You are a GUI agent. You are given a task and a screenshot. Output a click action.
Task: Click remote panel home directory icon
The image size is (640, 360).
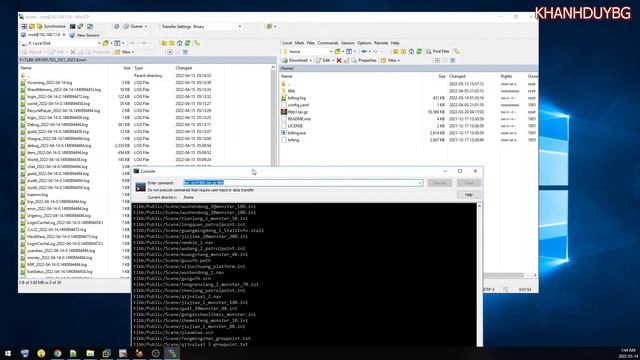tap(411, 51)
